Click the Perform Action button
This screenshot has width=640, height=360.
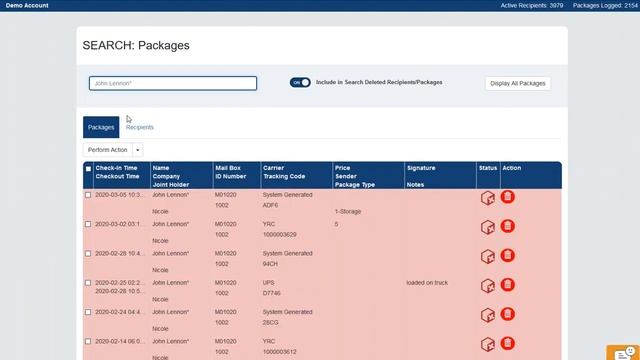[x=108, y=150]
